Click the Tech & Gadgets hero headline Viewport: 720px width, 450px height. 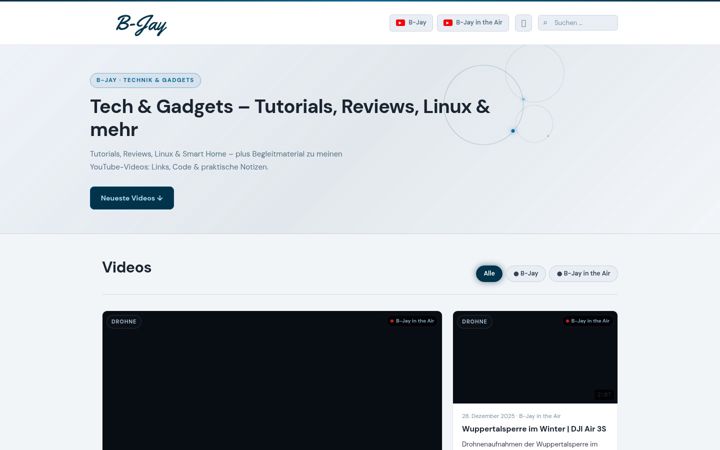pos(290,118)
